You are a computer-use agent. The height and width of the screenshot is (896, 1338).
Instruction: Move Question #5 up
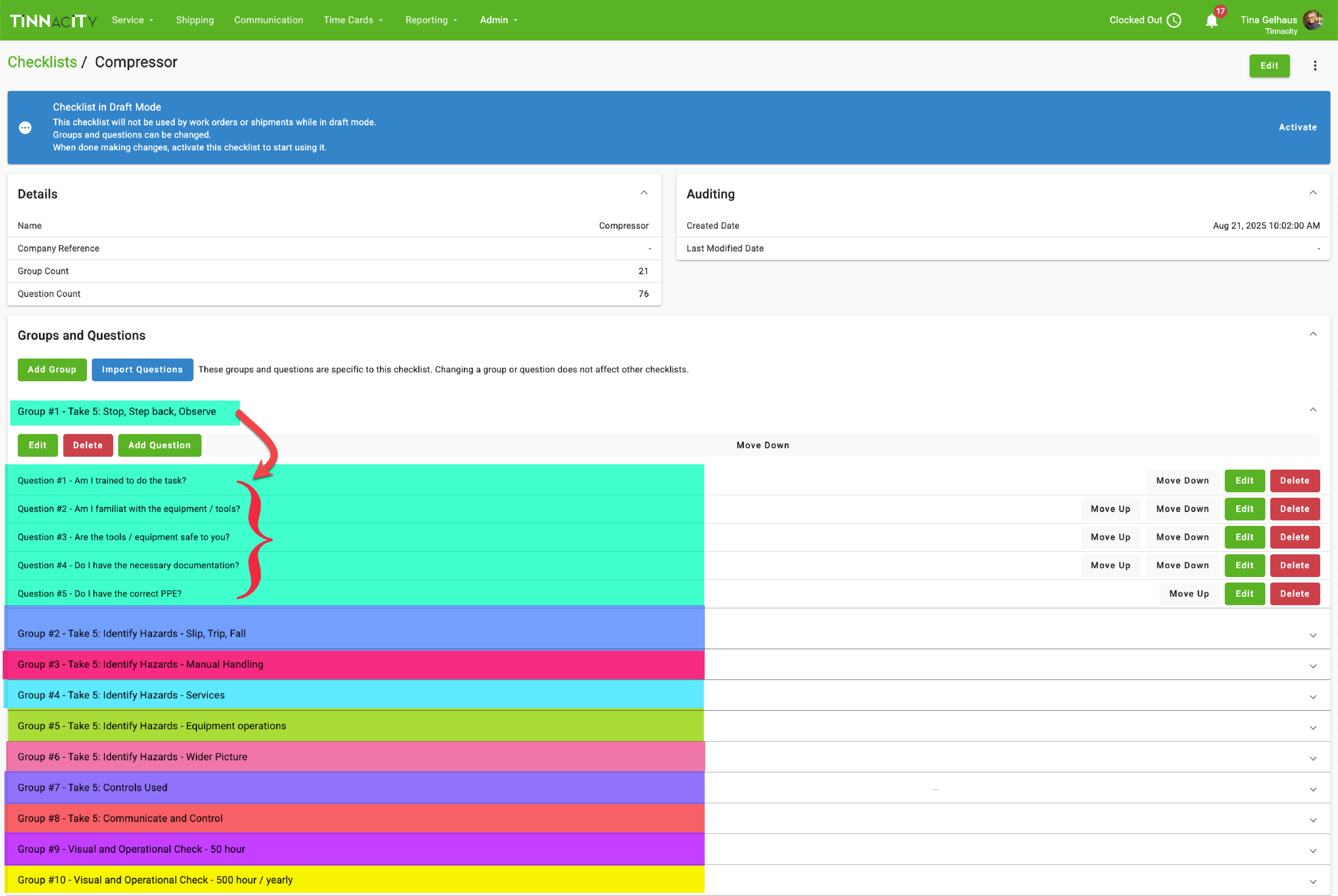(x=1189, y=594)
